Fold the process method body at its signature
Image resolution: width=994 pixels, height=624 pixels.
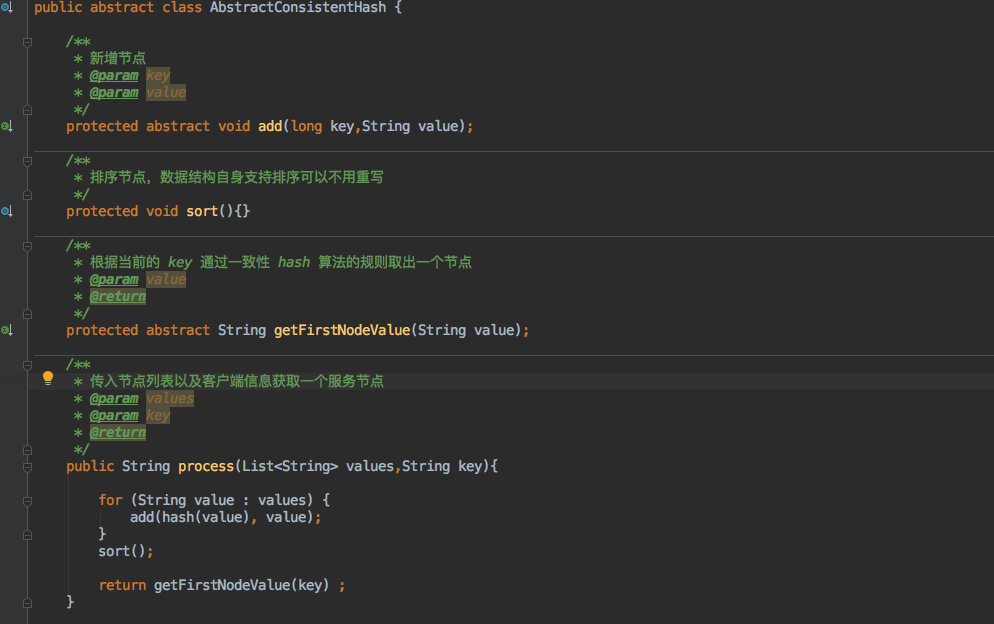pos(27,466)
